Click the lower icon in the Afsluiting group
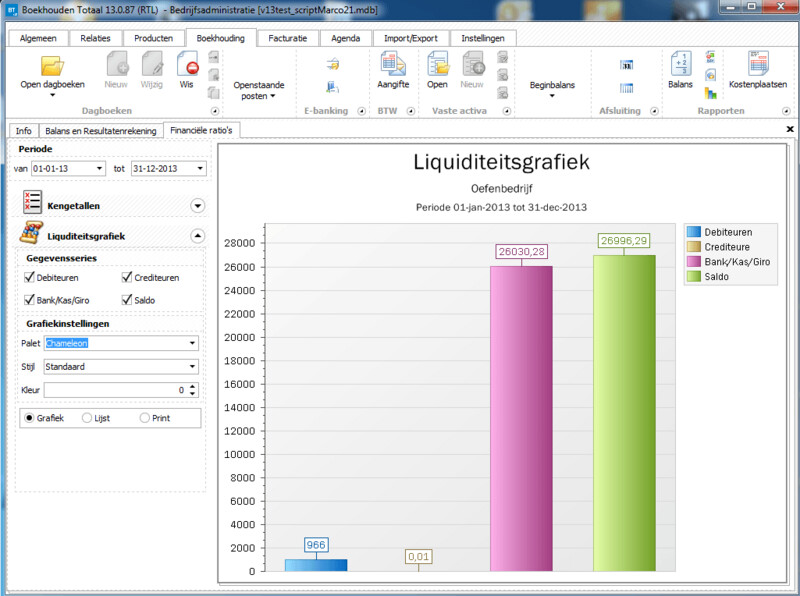Screen dimensions: 800x596 (627, 88)
